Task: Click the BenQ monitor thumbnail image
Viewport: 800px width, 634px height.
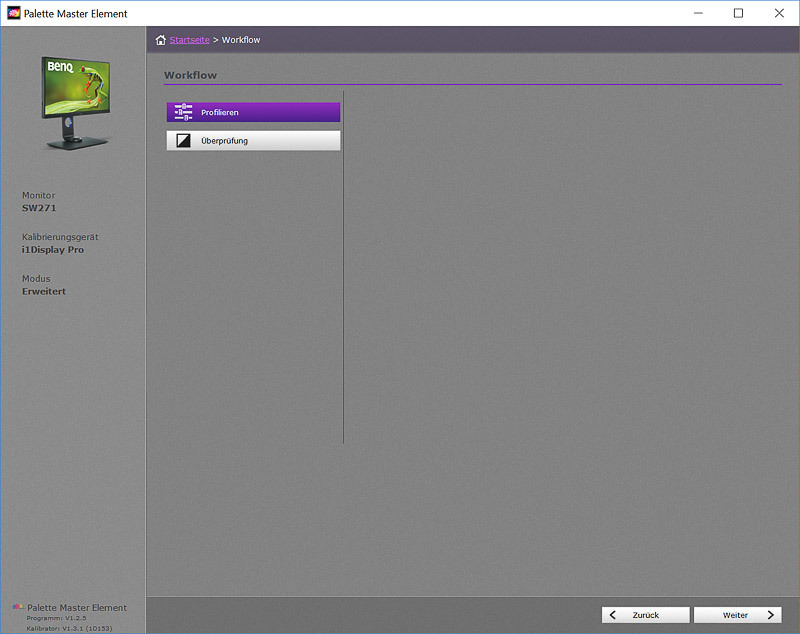Action: (x=76, y=103)
